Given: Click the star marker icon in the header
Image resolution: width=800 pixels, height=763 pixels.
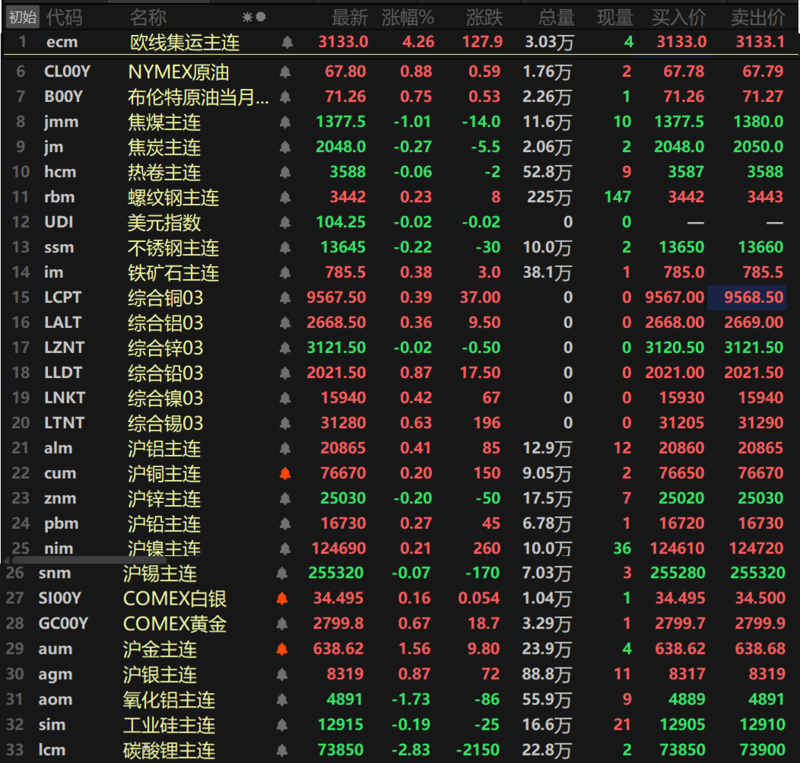Looking at the screenshot, I should [247, 17].
